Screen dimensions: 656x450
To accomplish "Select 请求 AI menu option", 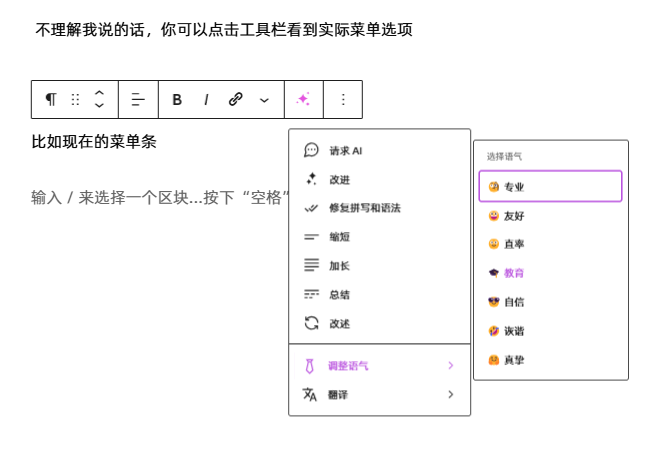I will click(x=345, y=150).
